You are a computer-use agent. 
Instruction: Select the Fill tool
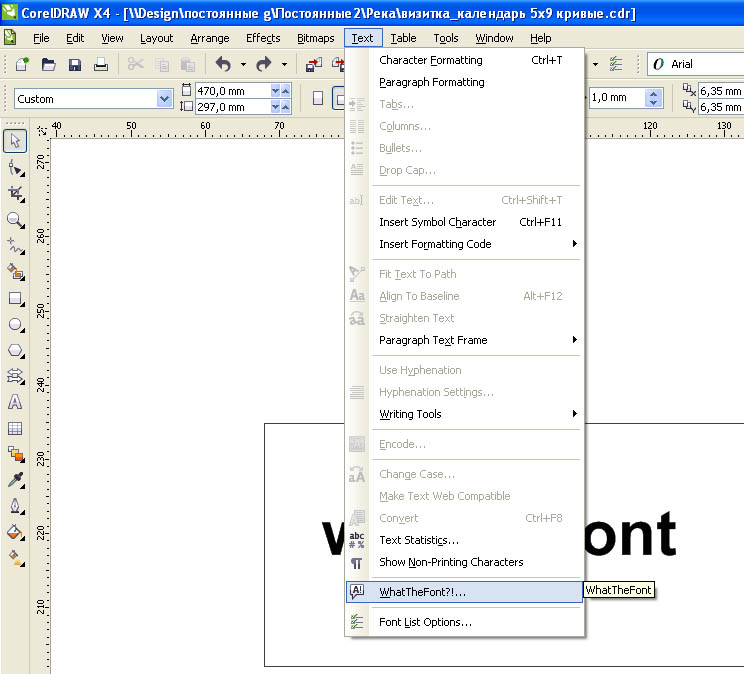[x=15, y=532]
